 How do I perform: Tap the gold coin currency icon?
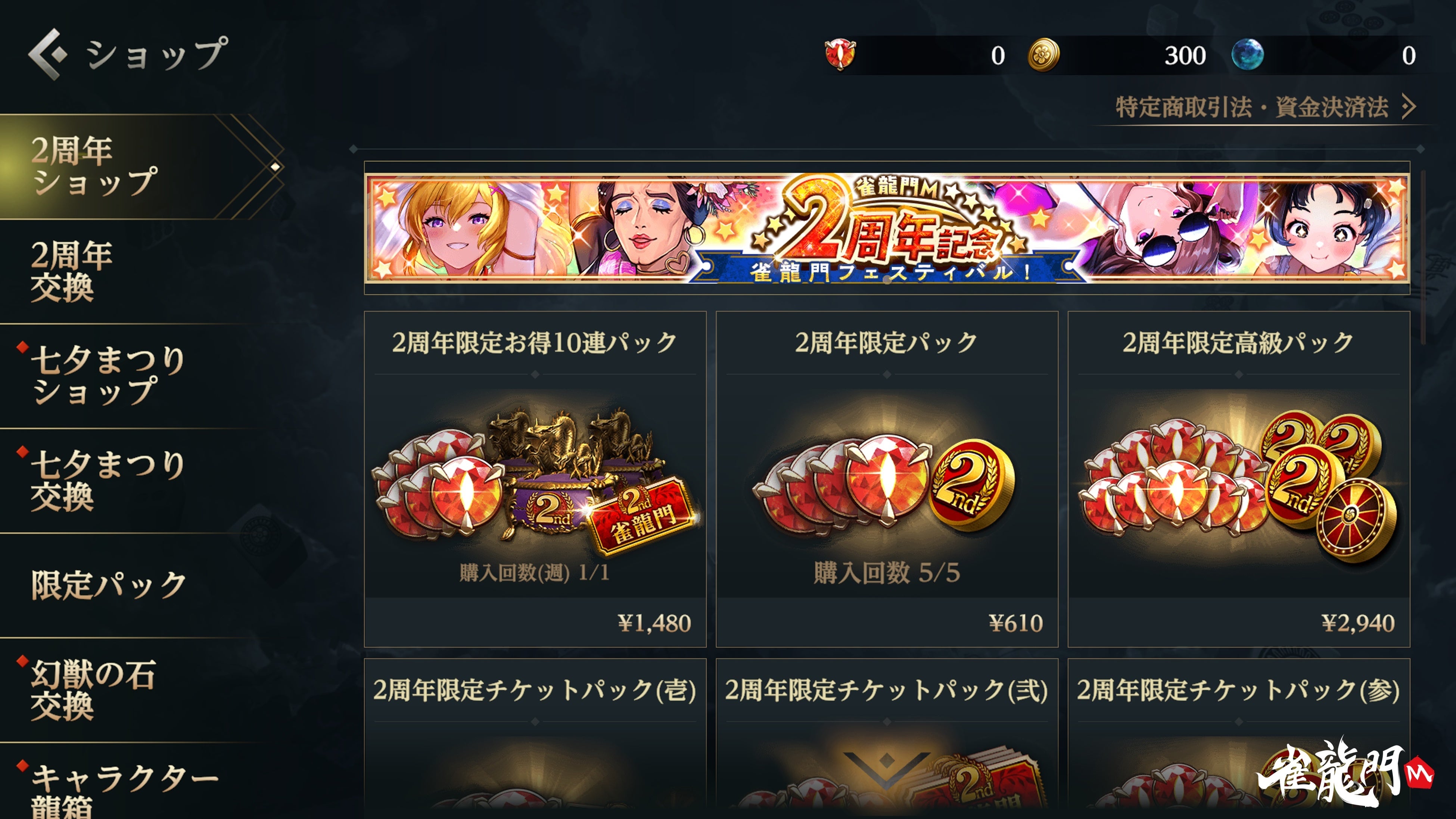1043,55
